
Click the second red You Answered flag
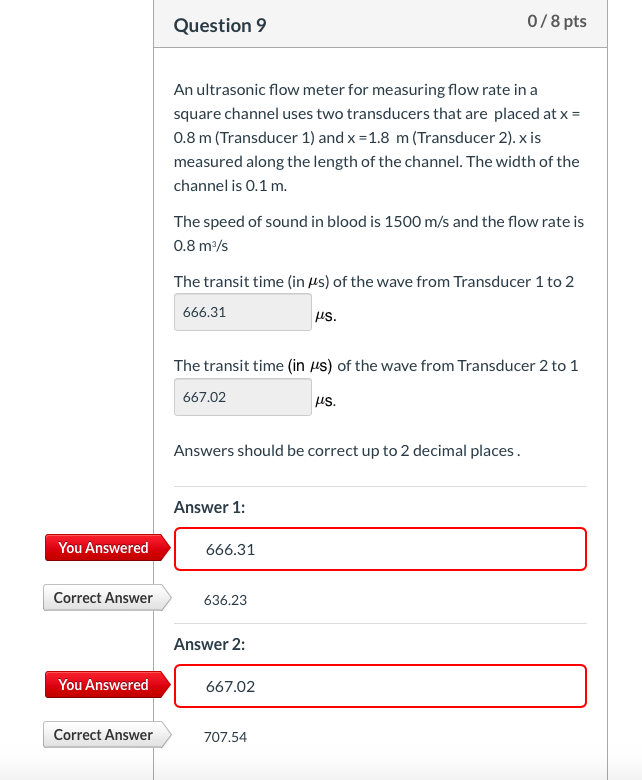[x=107, y=684]
